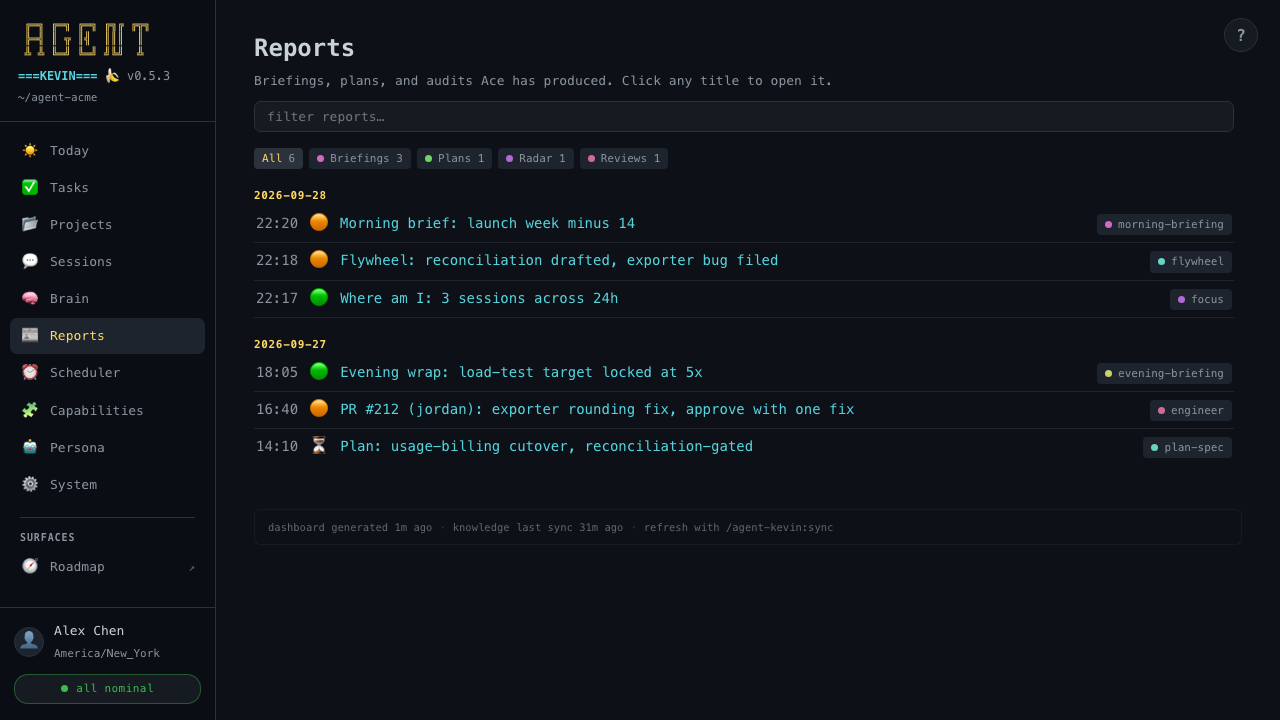Screen dimensions: 1280x720
Task: Open Flywheel reconciliation drafted report
Action: click(x=559, y=260)
